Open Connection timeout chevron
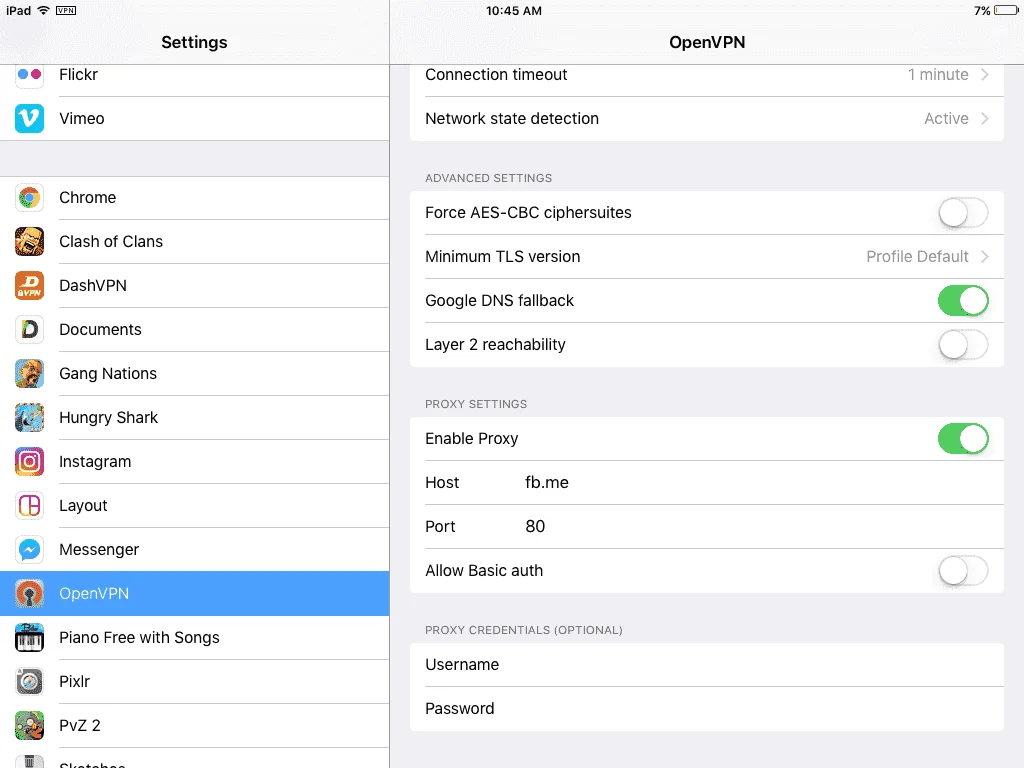The height and width of the screenshot is (768, 1024). [985, 74]
